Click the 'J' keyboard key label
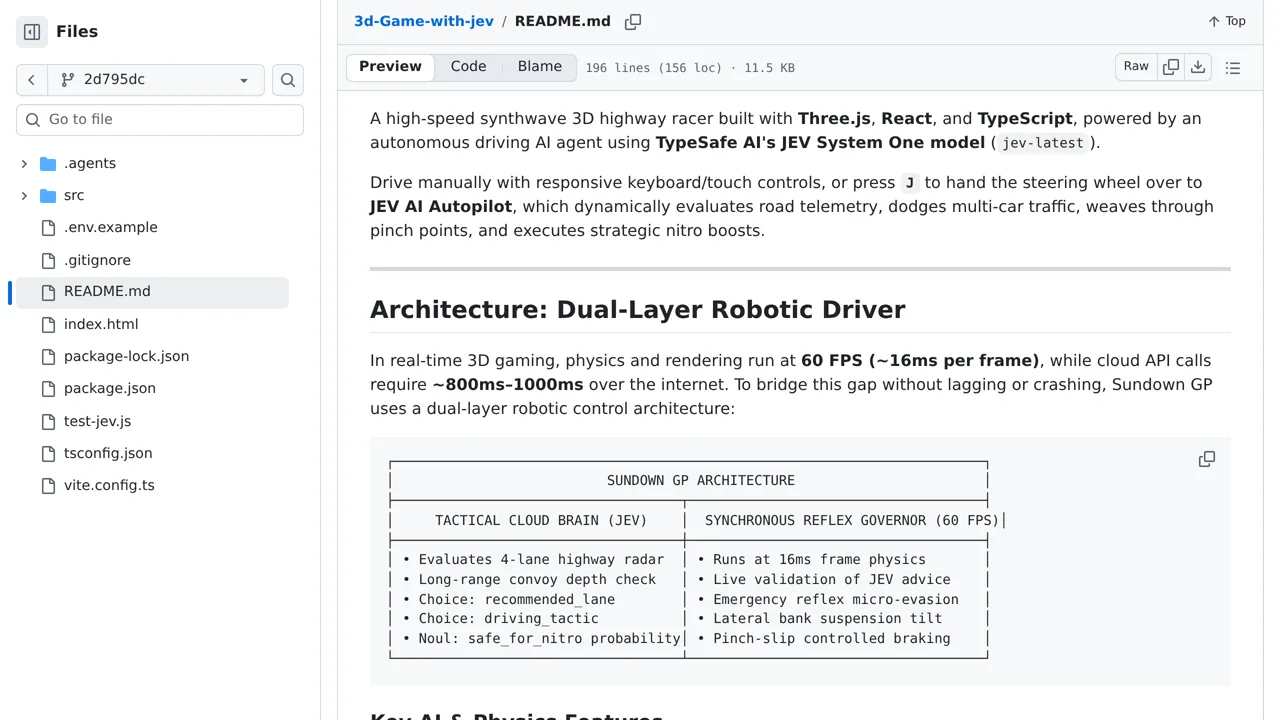The height and width of the screenshot is (720, 1280). pos(910,183)
